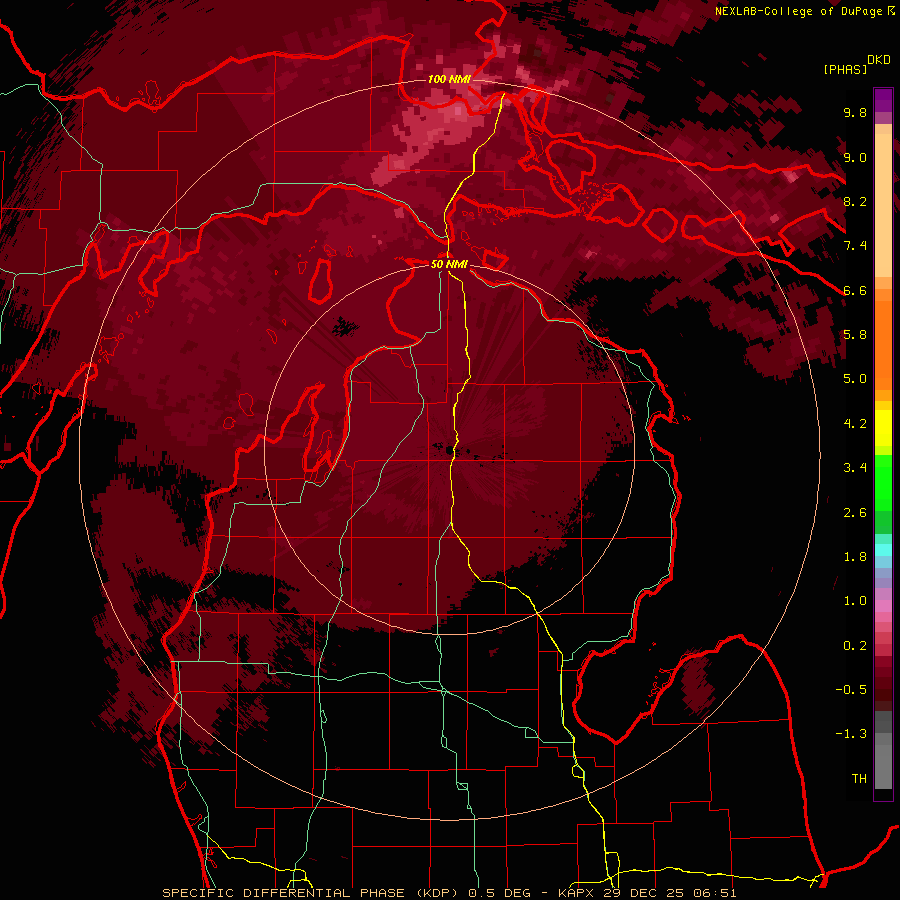This screenshot has width=900, height=900.
Task: Select the 2.6 value on the scale
Action: coord(855,513)
